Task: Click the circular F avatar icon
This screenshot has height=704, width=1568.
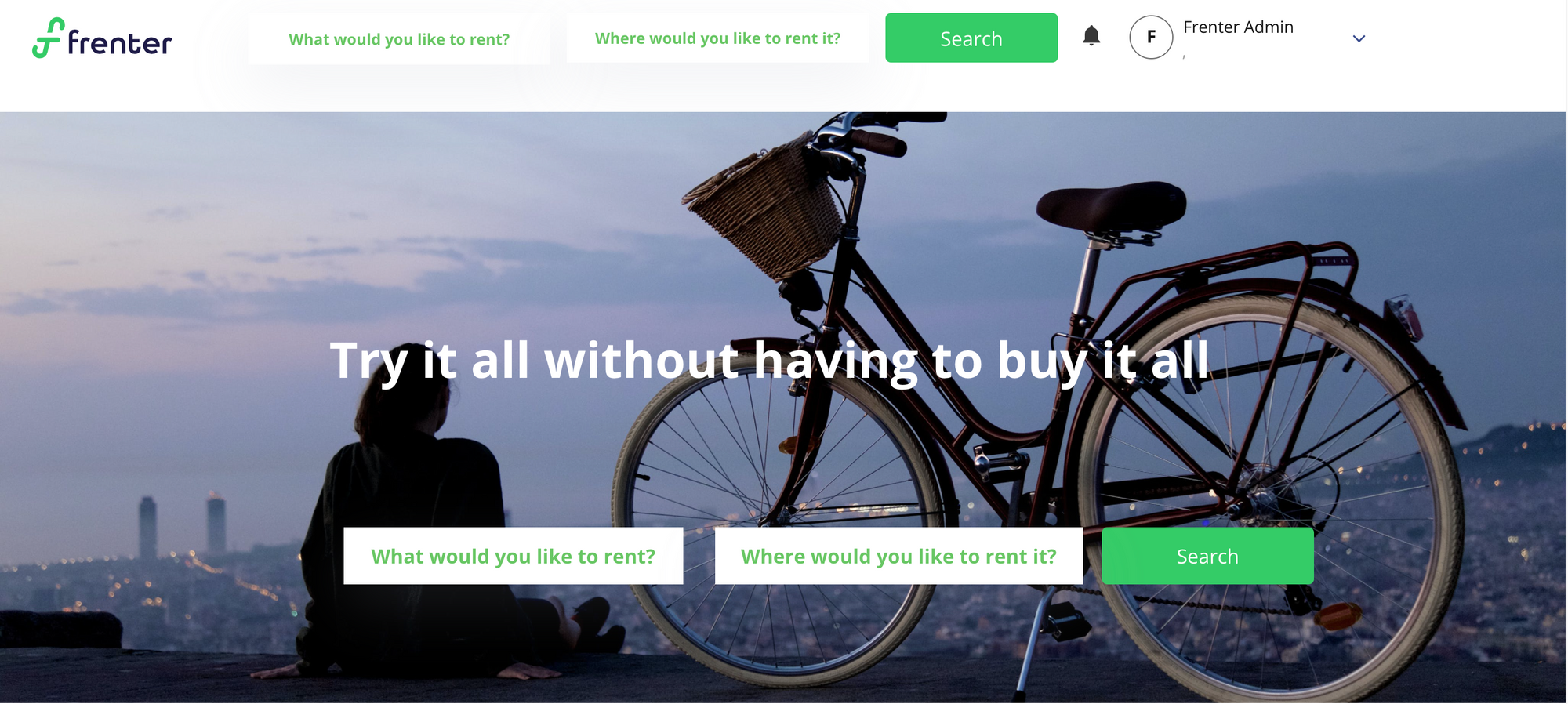Action: (x=1151, y=37)
